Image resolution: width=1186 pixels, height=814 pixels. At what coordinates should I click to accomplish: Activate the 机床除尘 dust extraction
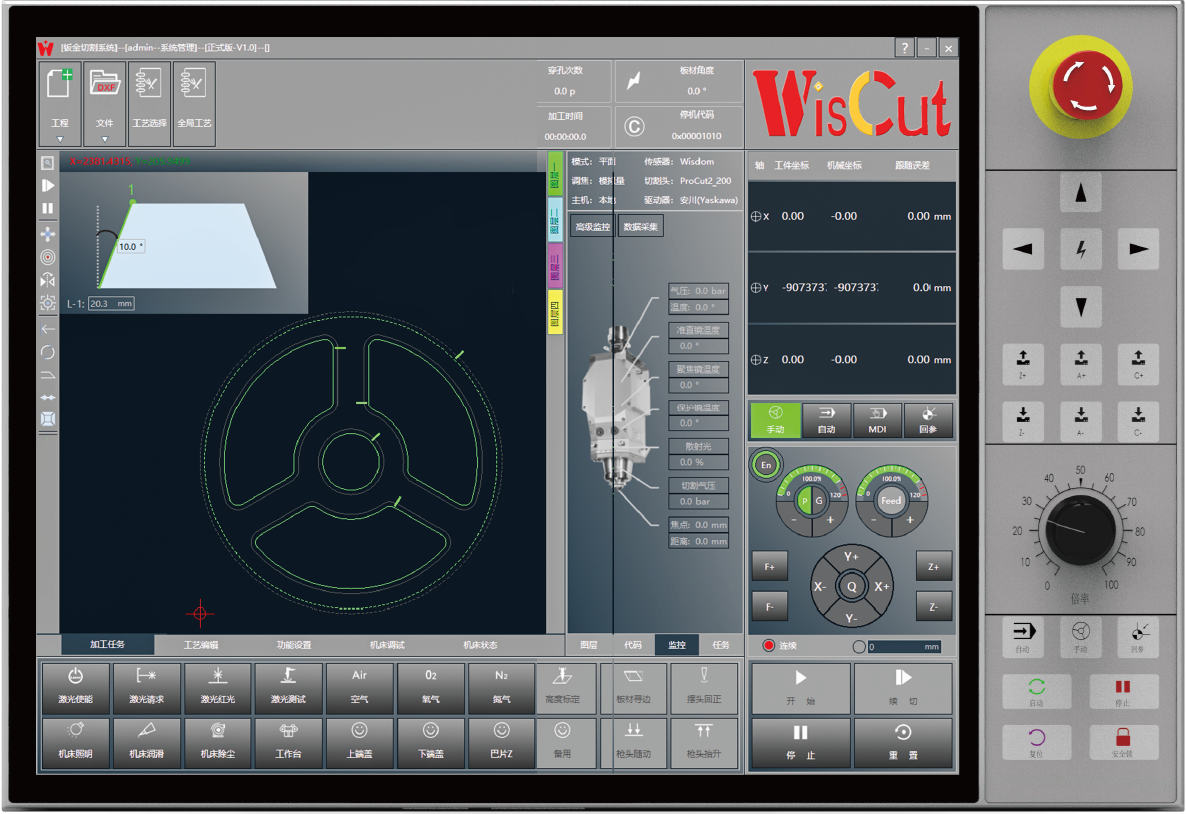(x=218, y=743)
